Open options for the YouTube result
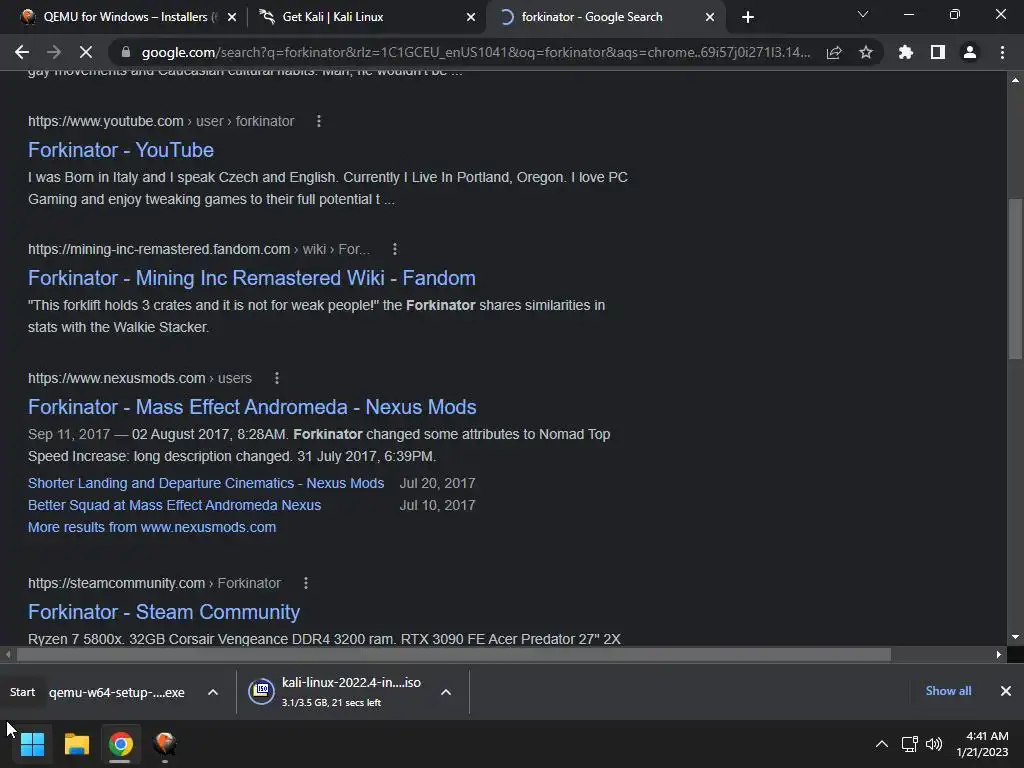This screenshot has width=1024, height=768. coord(319,121)
